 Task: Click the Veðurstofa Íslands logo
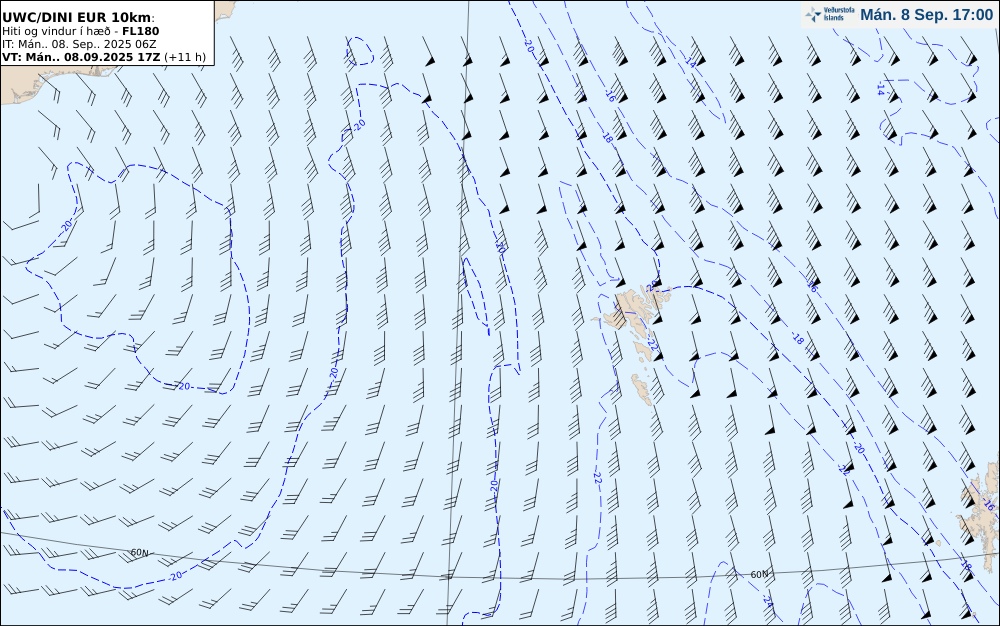830,14
